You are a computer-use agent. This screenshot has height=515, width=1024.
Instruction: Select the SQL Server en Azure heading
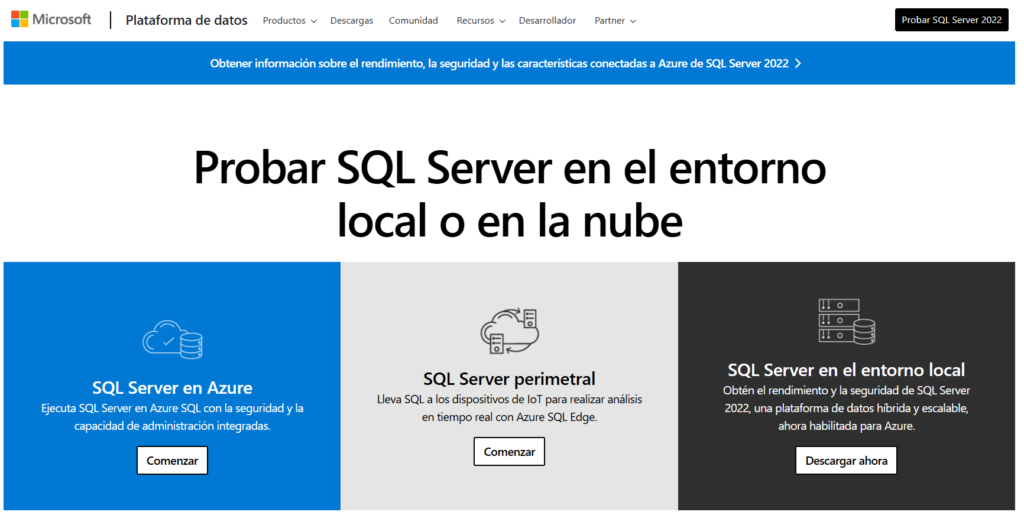click(172, 388)
